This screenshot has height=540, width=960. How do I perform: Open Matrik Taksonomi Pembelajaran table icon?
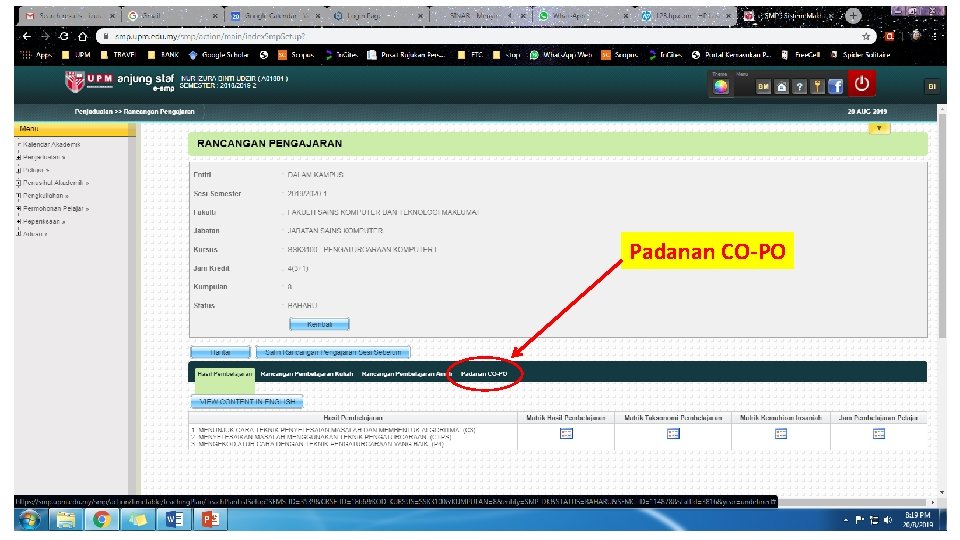(673, 433)
